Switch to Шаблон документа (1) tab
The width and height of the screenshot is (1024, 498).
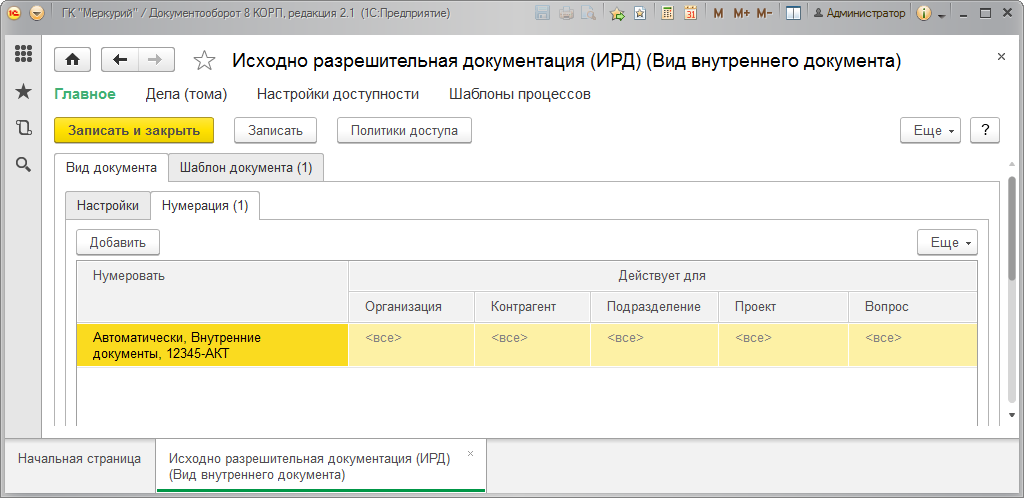[246, 167]
